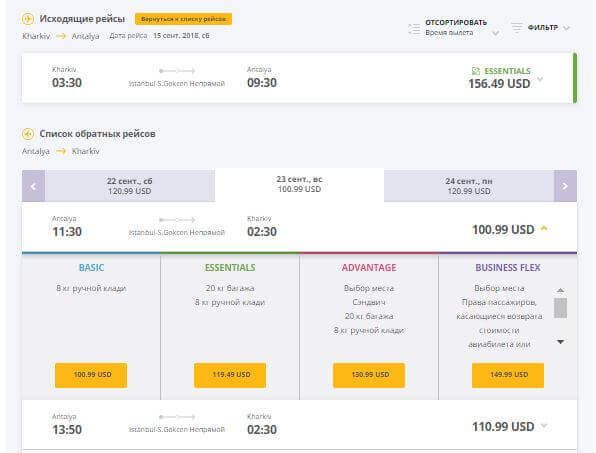
Task: Click the Business Flex scroll up arrow
Action: click(560, 290)
